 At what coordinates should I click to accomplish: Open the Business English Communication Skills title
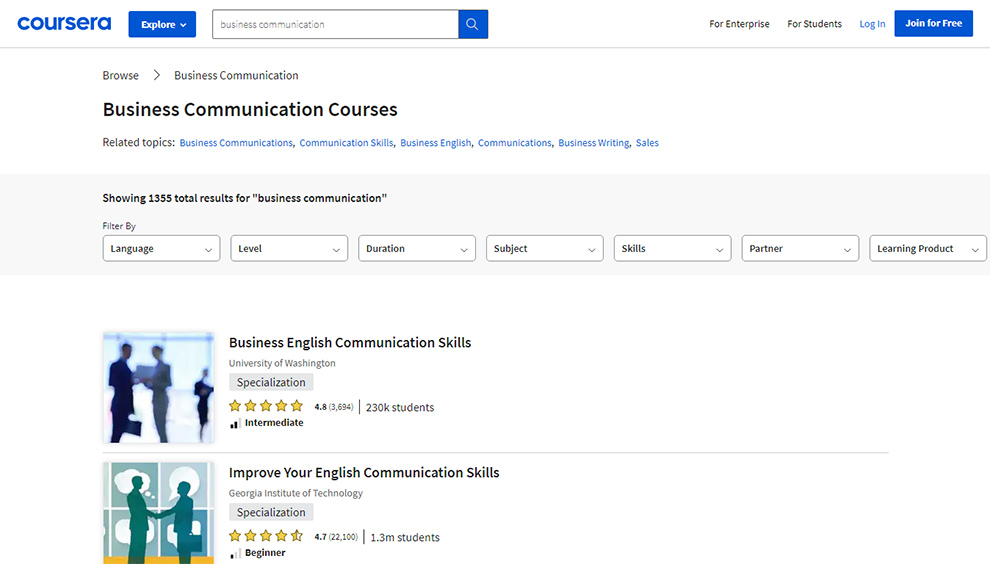point(350,342)
